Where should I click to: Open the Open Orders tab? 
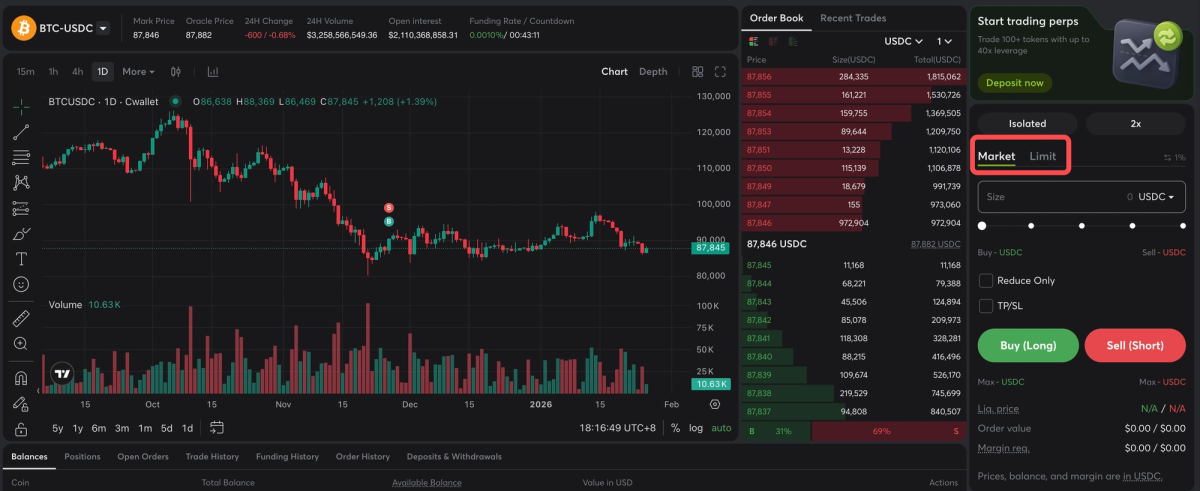click(x=143, y=457)
